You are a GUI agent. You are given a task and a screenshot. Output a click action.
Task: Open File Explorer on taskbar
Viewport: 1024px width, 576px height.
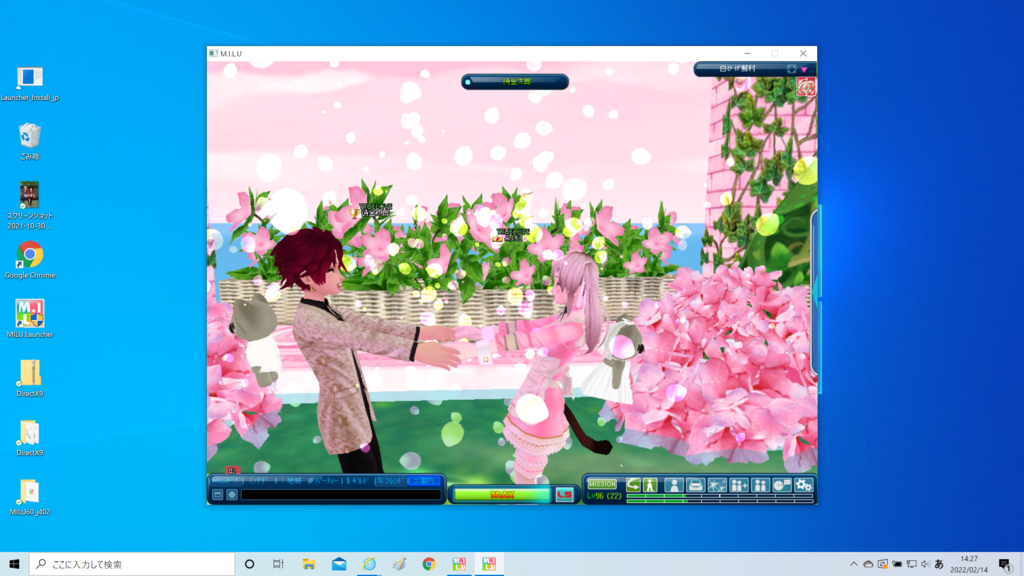[309, 564]
